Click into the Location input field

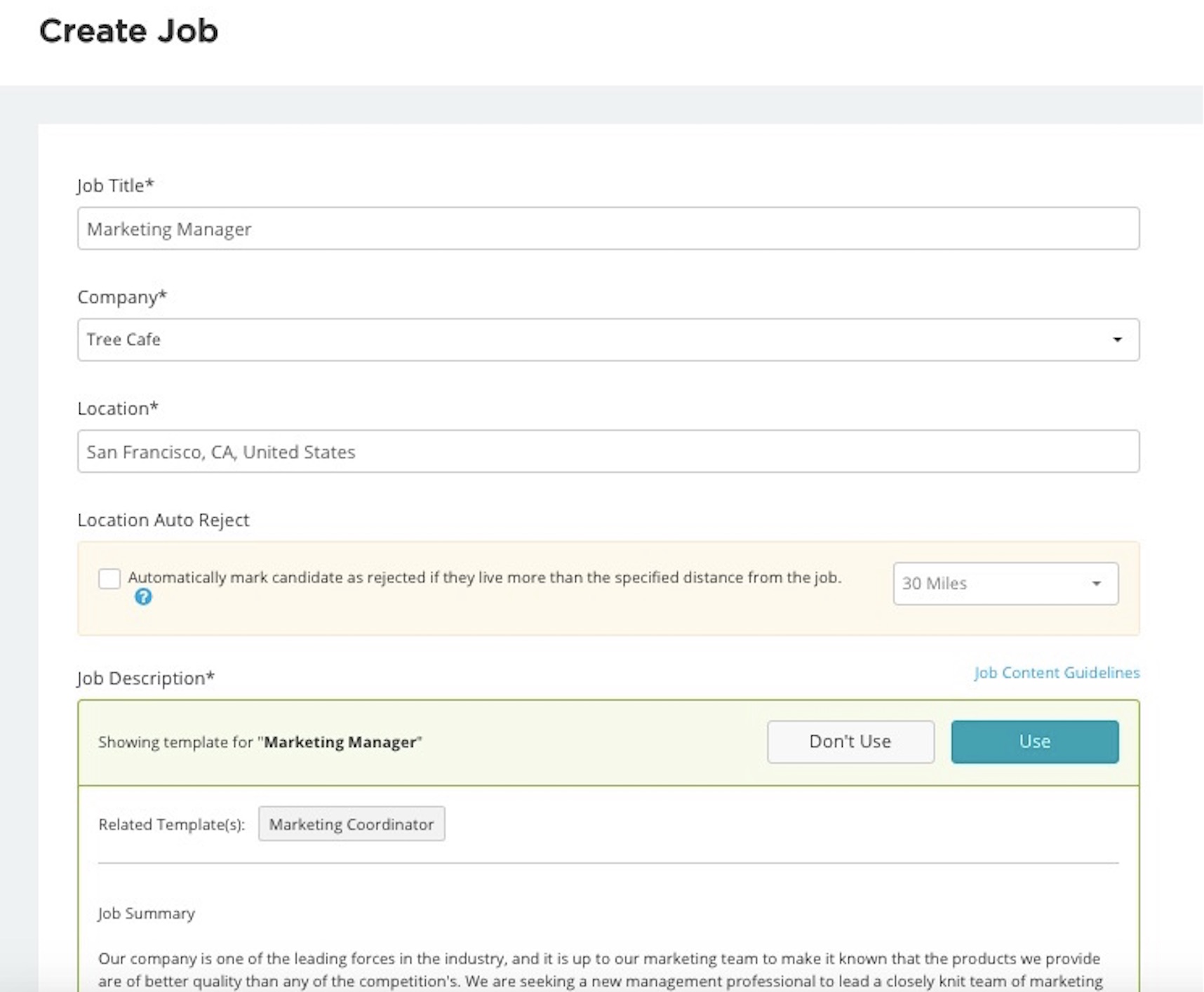click(x=608, y=452)
